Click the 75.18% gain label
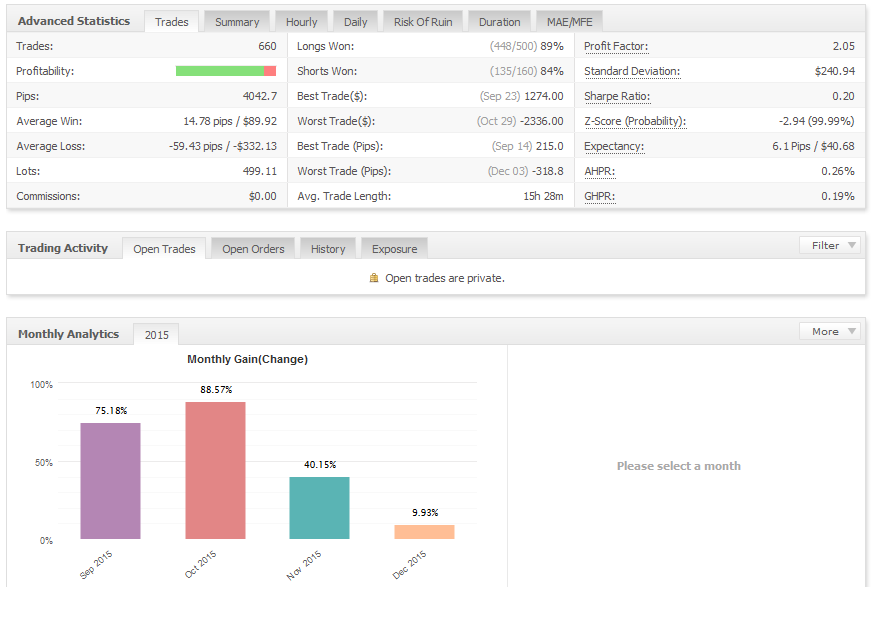This screenshot has width=877, height=617. (x=111, y=411)
